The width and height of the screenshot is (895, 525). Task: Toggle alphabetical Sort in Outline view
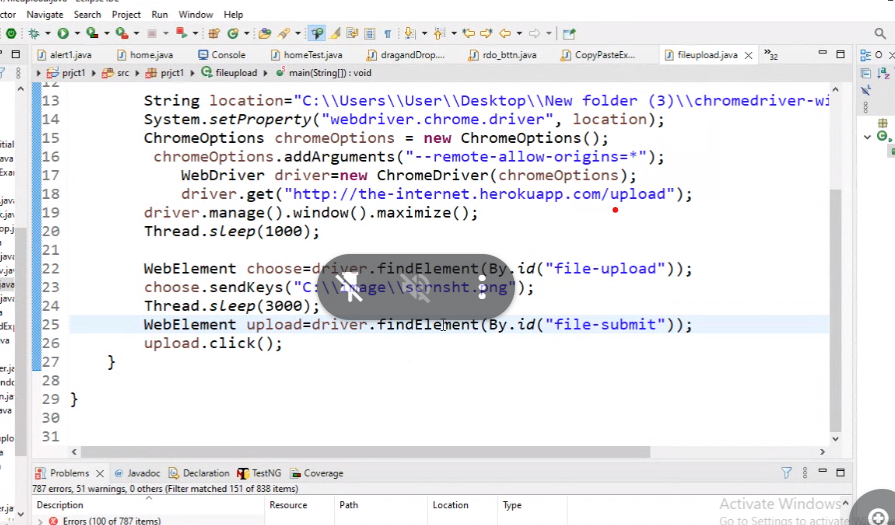coord(883,73)
